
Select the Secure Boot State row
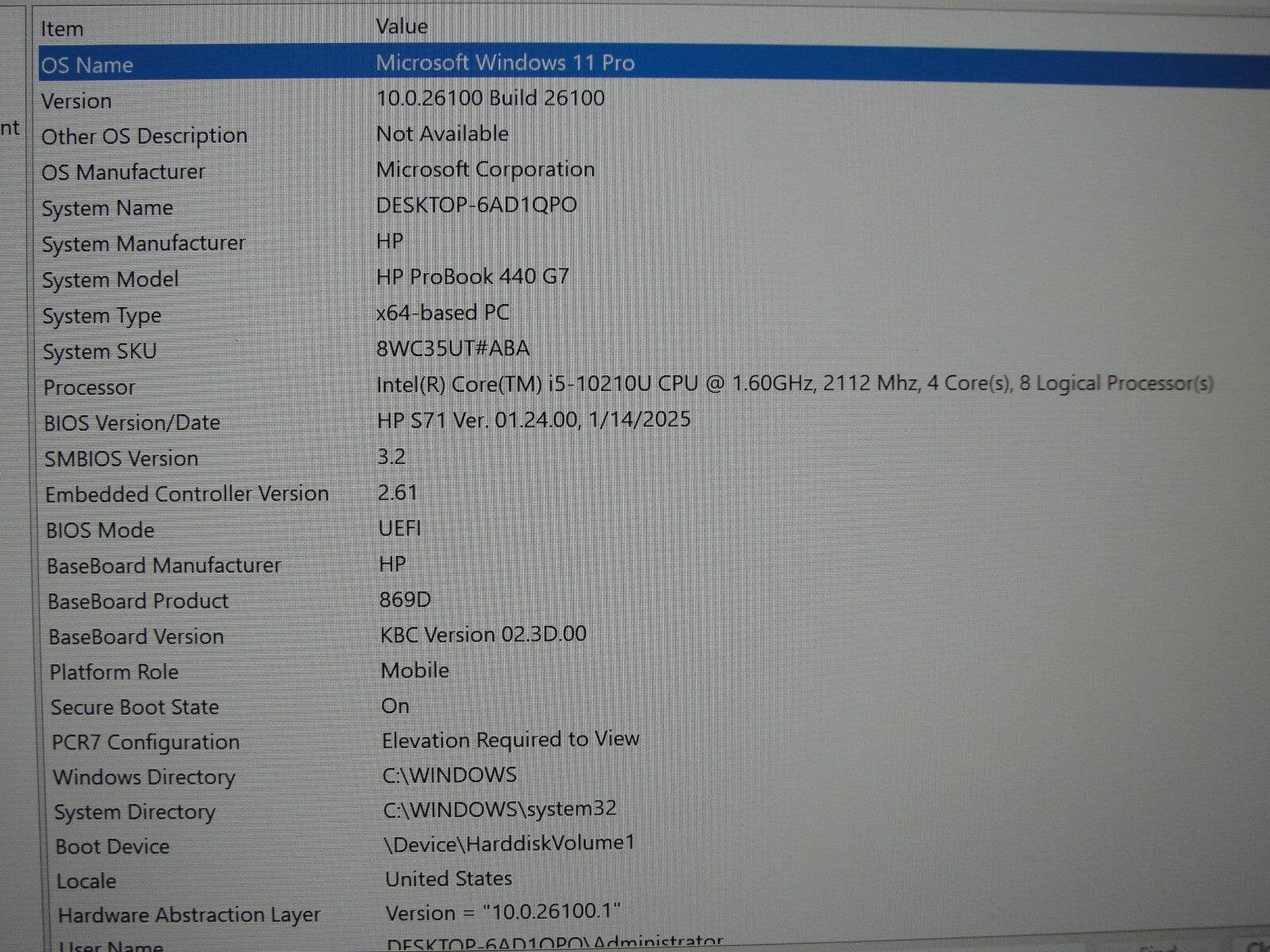coord(135,708)
